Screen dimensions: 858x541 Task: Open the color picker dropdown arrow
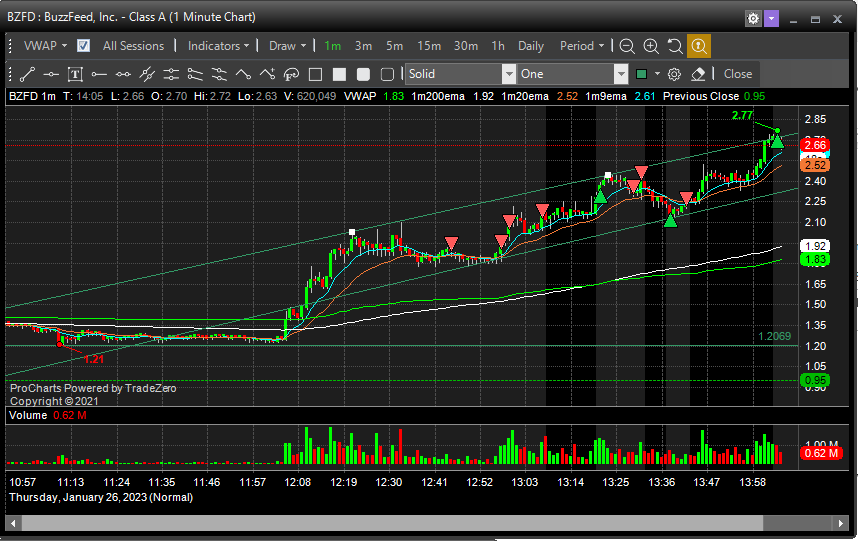657,74
